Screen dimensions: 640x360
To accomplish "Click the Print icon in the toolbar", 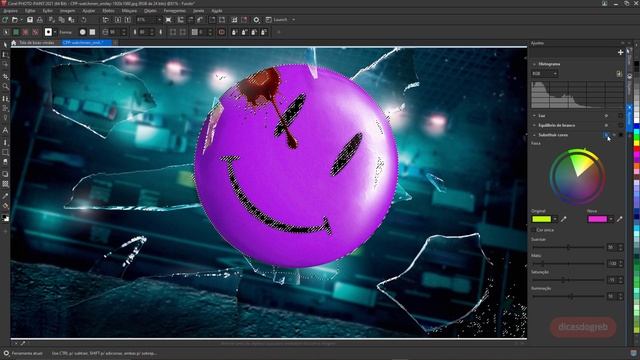I will [40, 20].
